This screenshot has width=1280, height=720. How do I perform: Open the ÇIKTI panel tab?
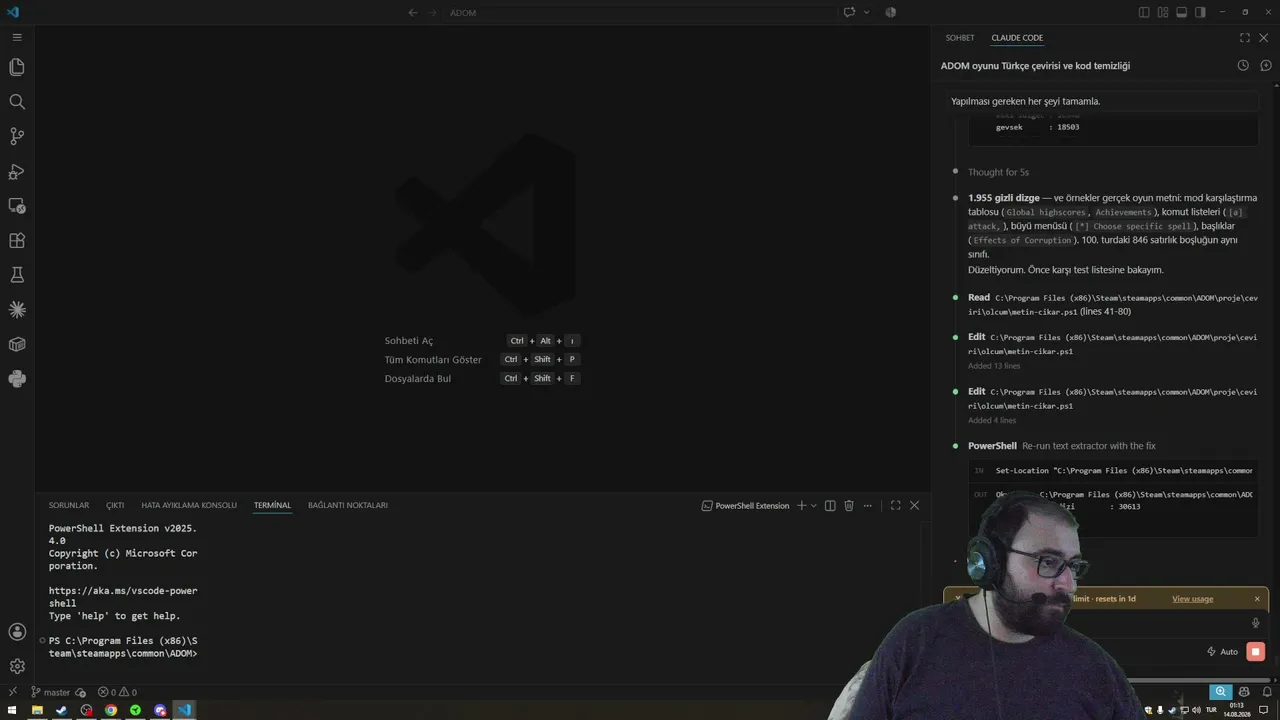[115, 506]
